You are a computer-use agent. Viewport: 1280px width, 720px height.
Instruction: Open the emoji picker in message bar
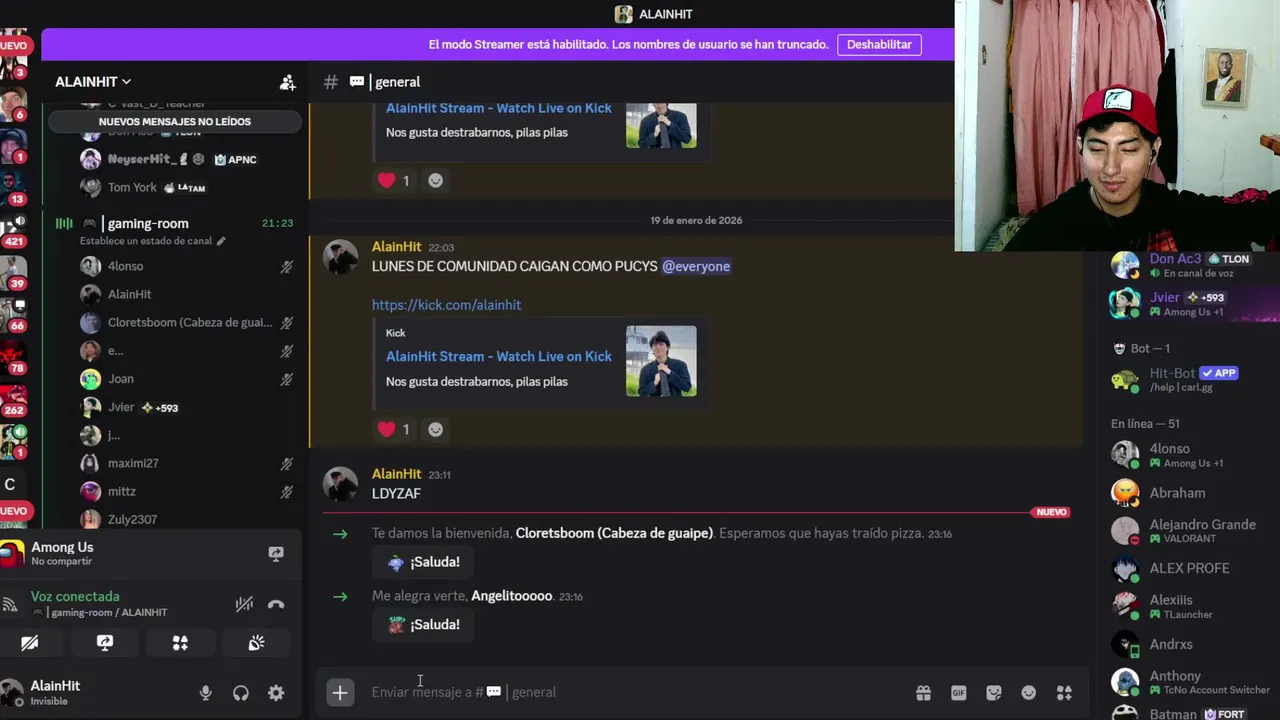[1028, 693]
